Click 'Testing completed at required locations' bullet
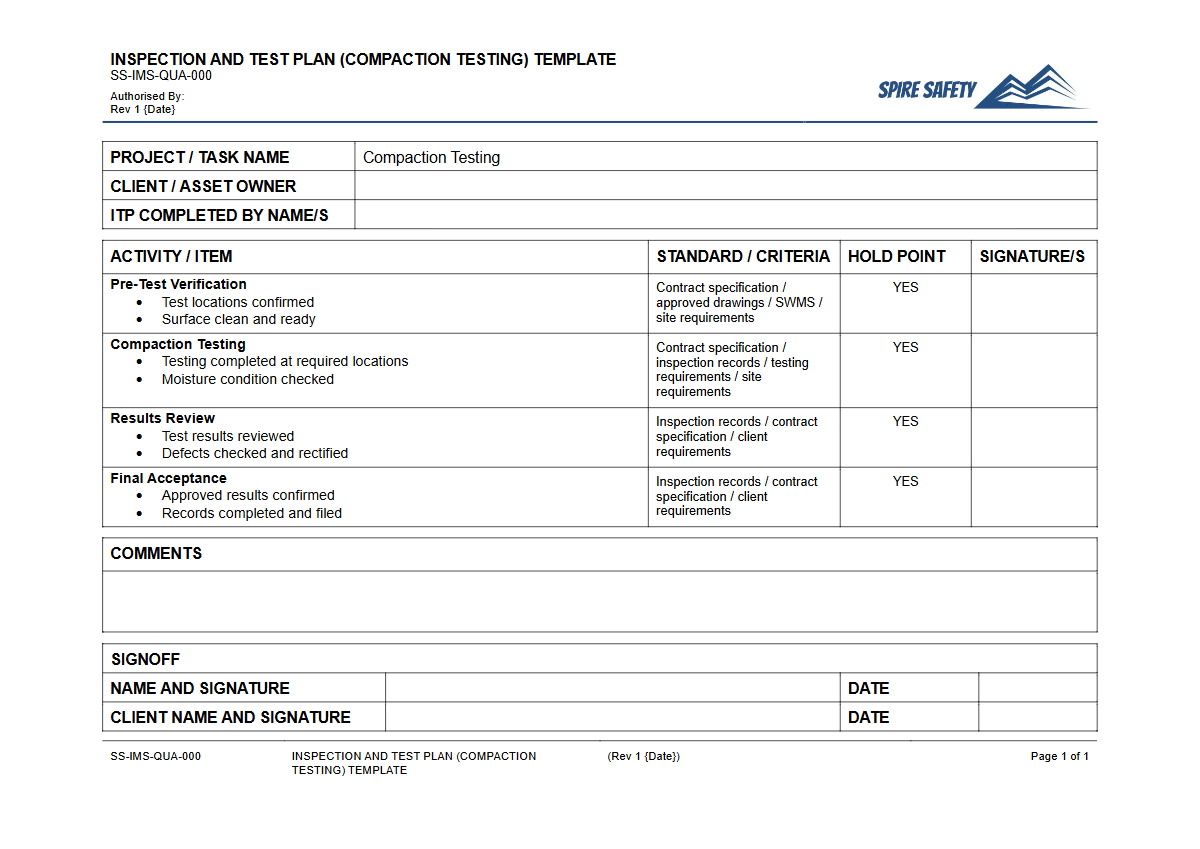Viewport: 1200px width, 849px height. (285, 361)
